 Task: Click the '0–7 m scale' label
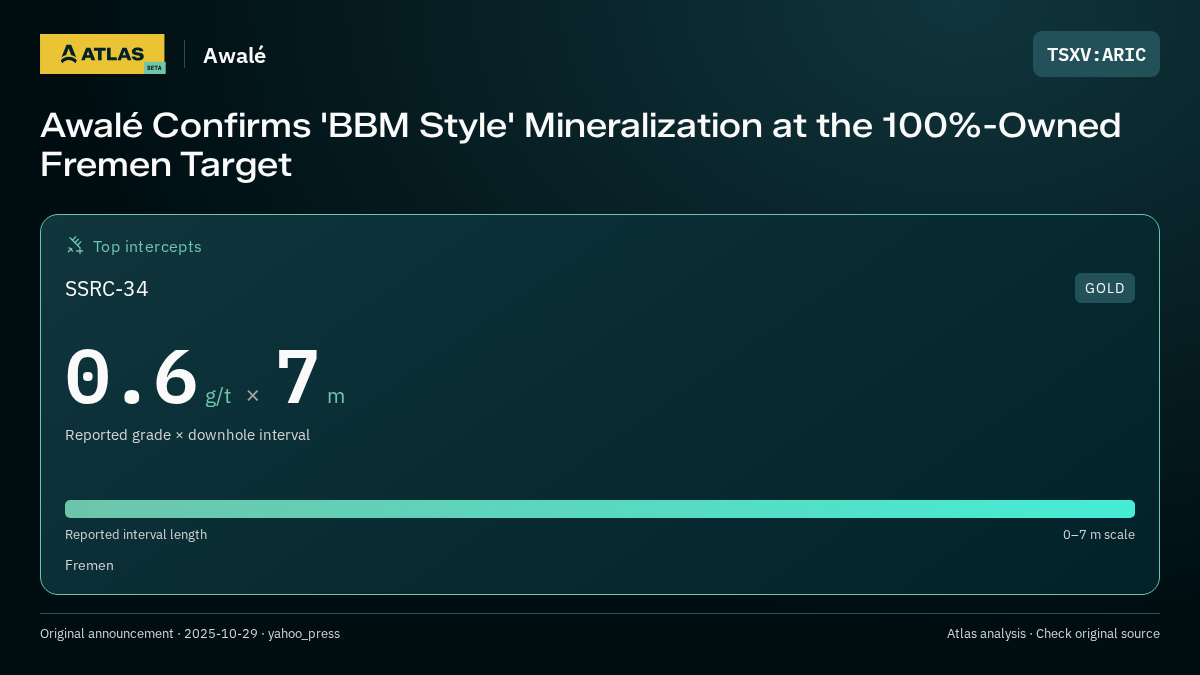(x=1099, y=534)
